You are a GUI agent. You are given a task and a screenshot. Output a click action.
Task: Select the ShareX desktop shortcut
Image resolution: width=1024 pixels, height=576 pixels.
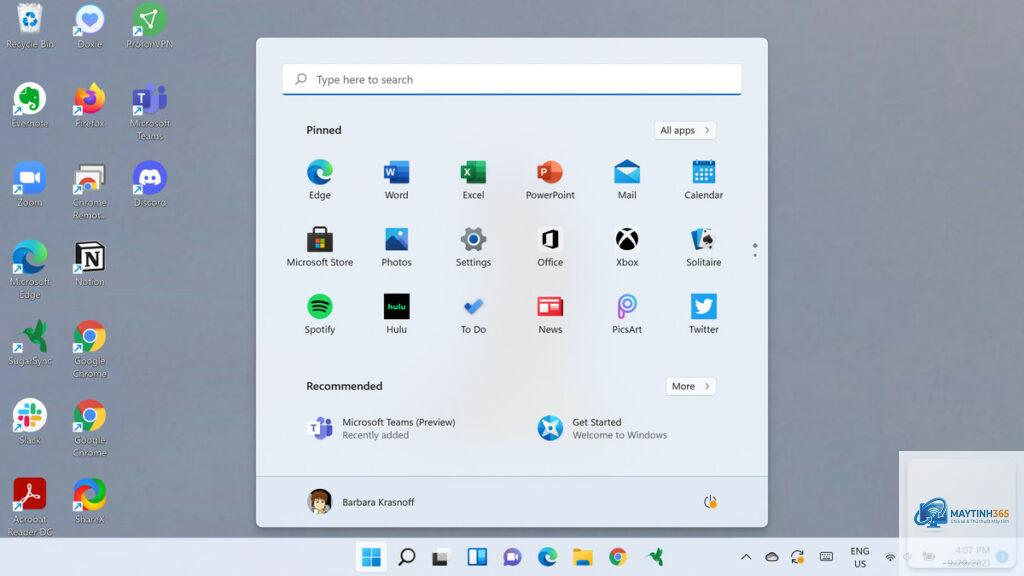pos(89,501)
